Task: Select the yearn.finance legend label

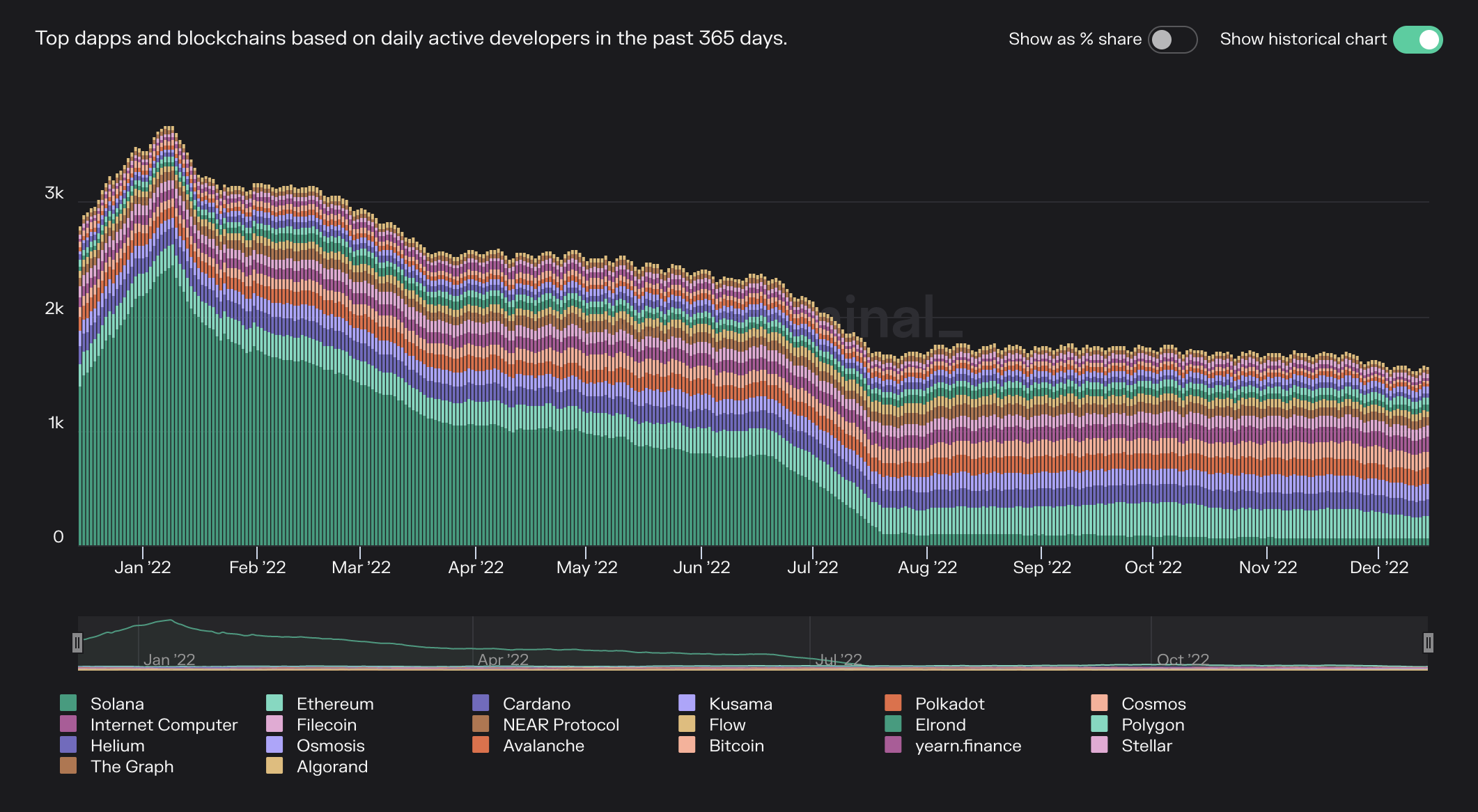Action: [x=968, y=746]
